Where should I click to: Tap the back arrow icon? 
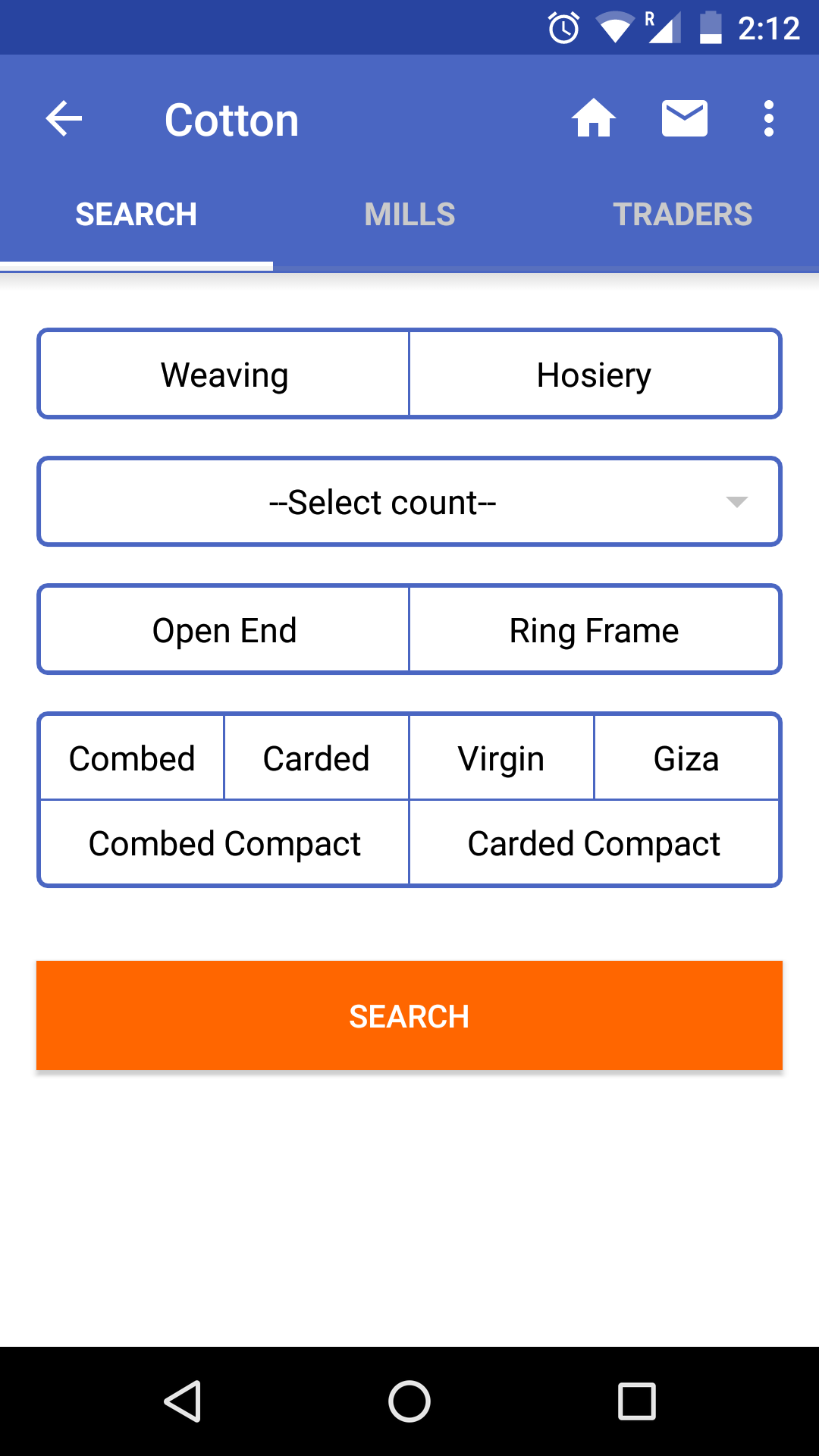(x=64, y=119)
